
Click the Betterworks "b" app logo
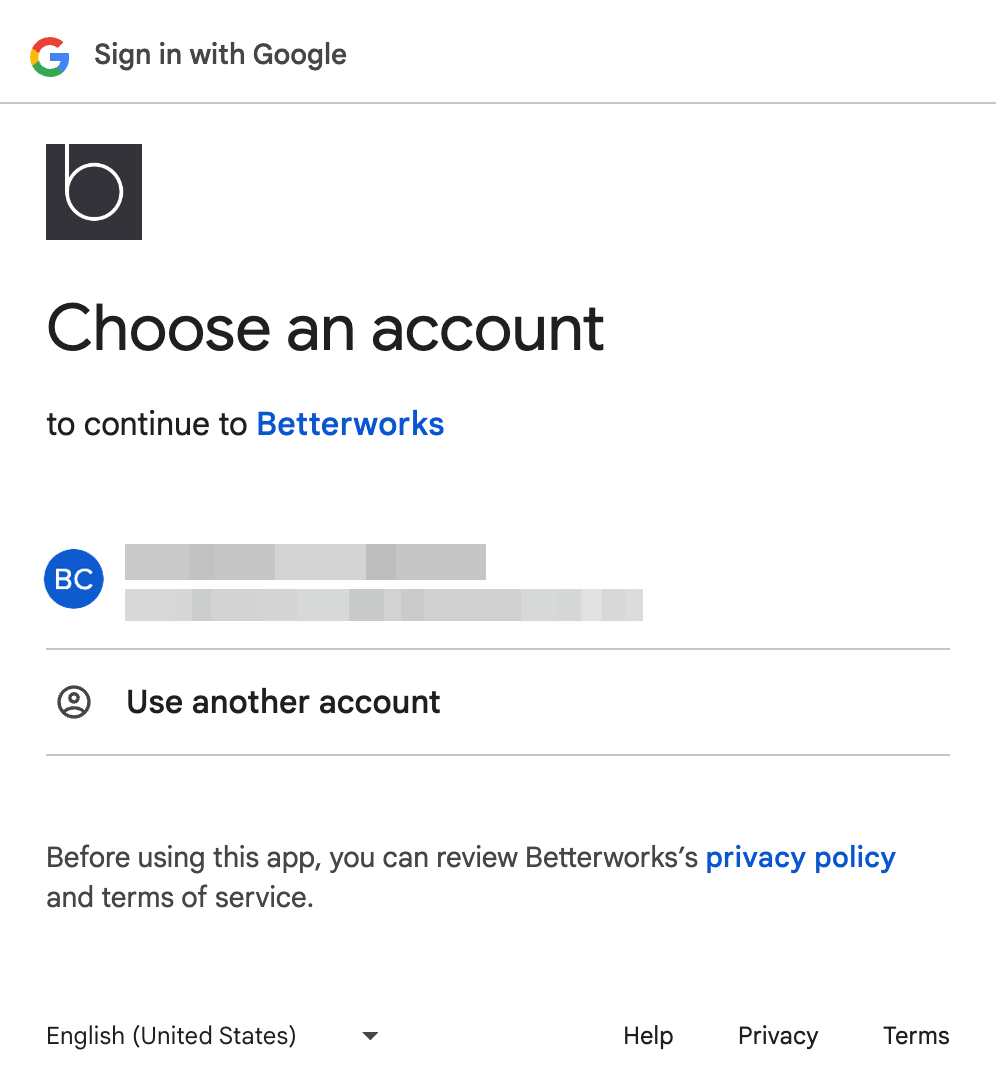tap(94, 192)
